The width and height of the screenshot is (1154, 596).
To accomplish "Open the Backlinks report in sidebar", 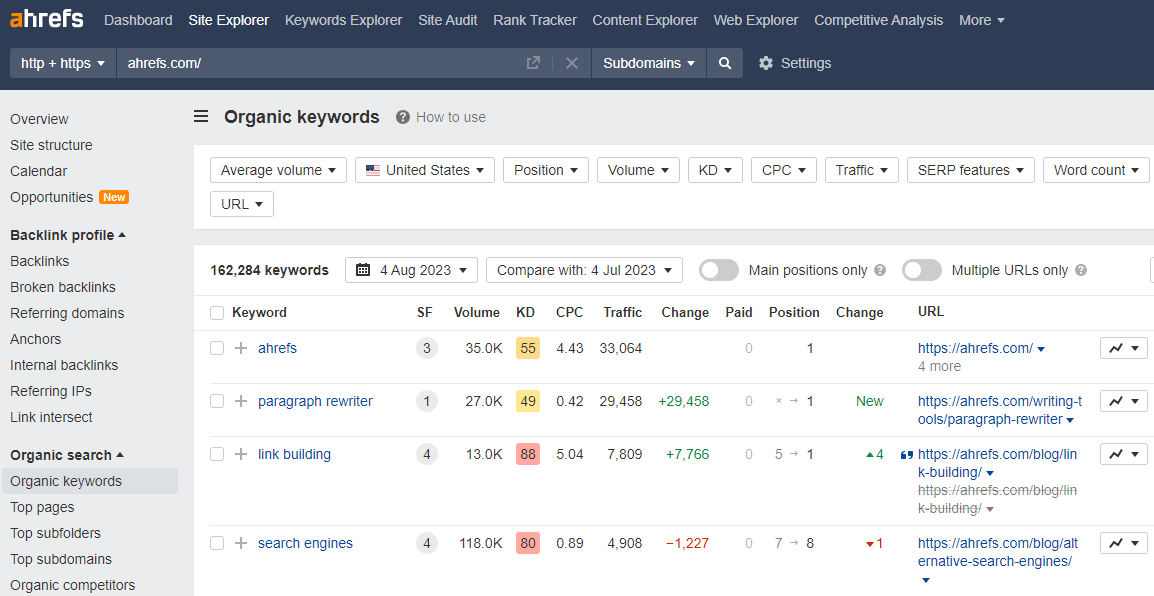I will click(40, 261).
